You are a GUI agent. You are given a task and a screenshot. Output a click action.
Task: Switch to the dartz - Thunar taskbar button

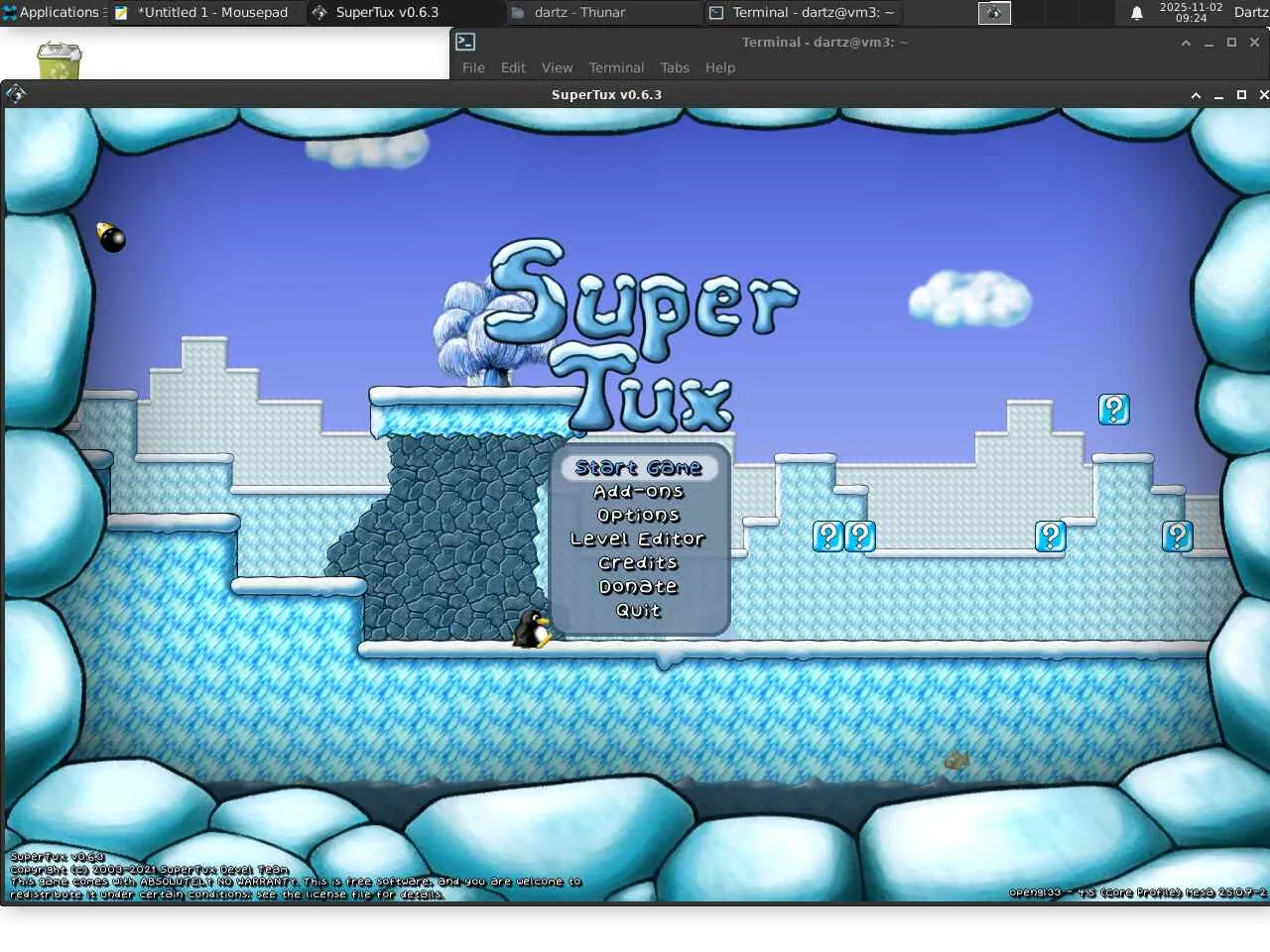click(x=603, y=12)
